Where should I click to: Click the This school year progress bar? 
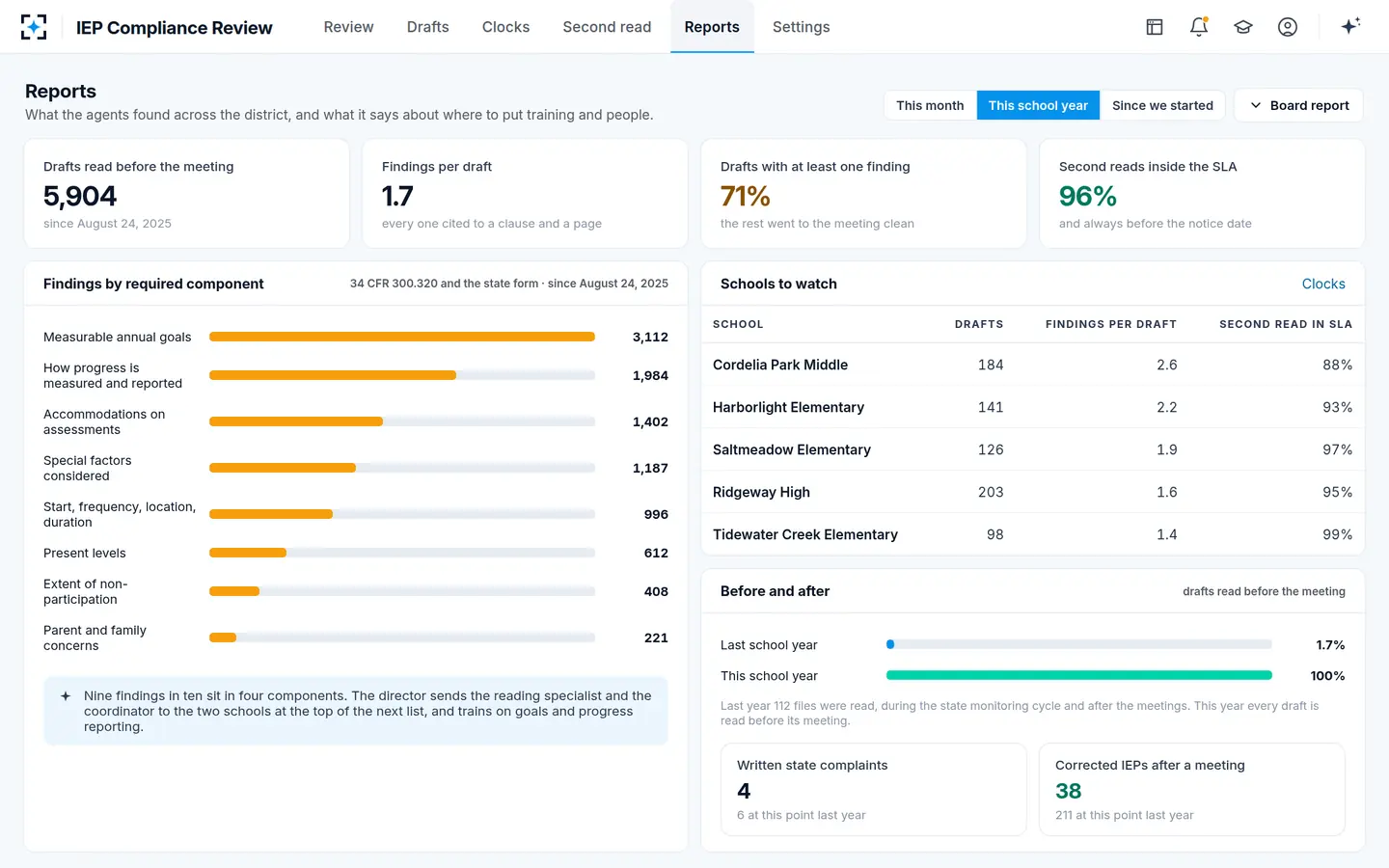pos(1079,675)
